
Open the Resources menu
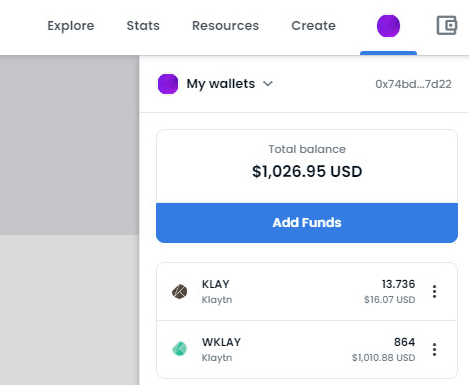coord(225,26)
